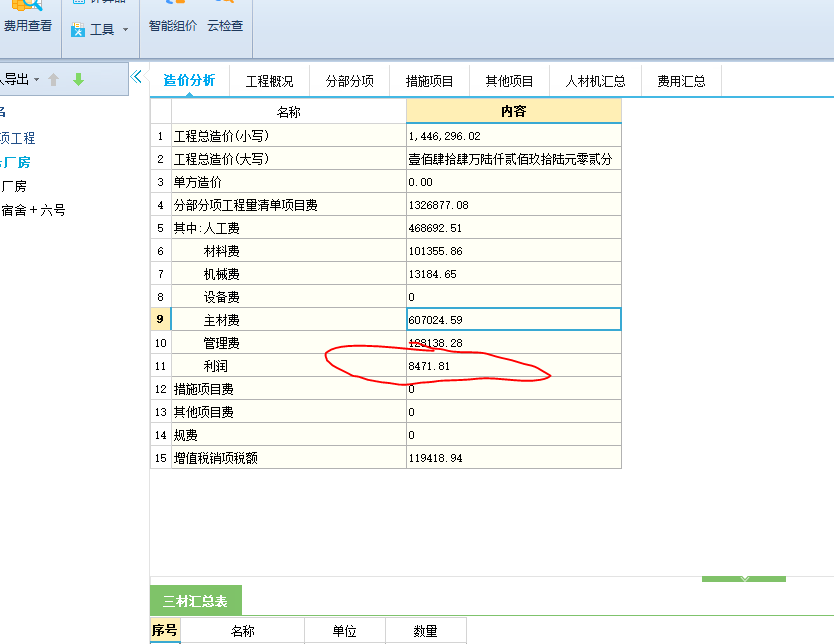Click the 内容 column header

click(x=514, y=111)
